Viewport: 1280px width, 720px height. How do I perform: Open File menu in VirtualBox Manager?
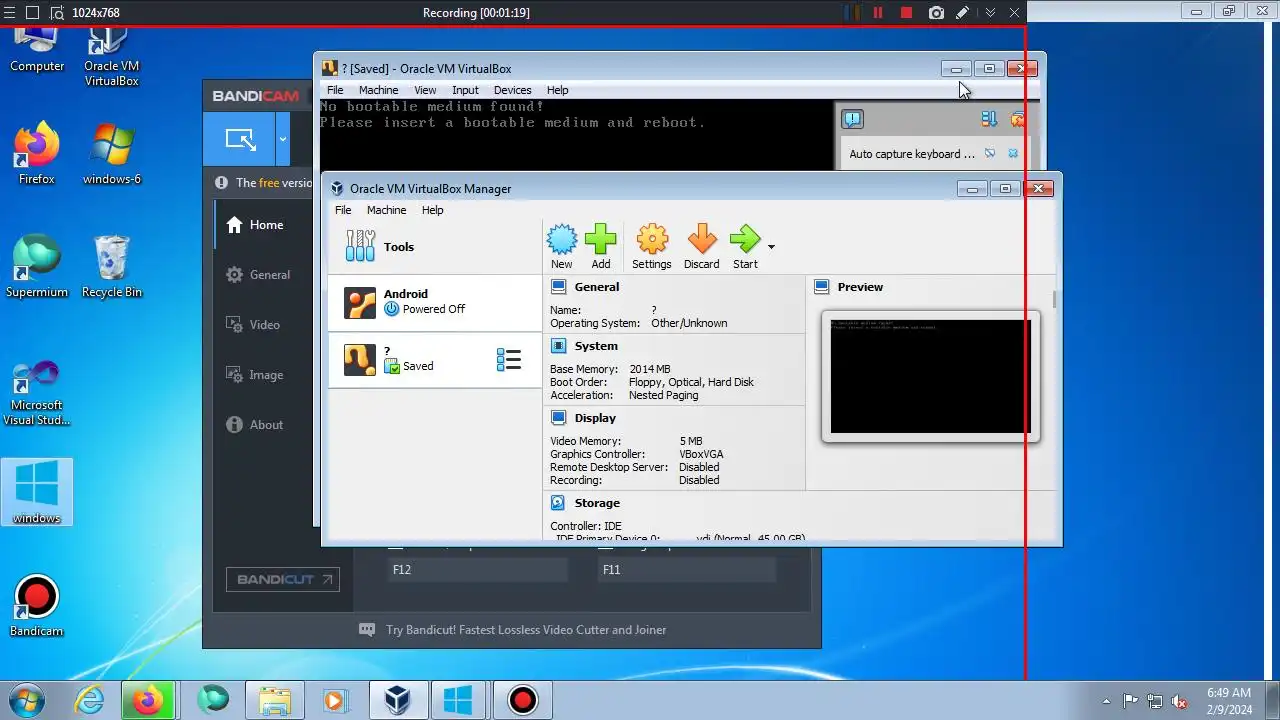[x=343, y=210]
